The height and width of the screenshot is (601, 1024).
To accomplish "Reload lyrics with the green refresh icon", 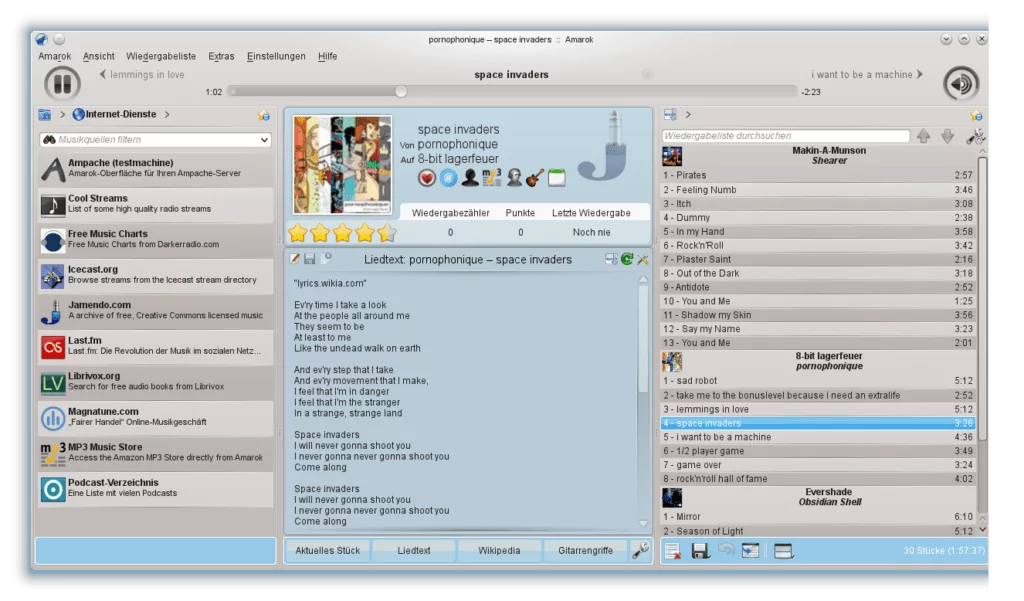I will tap(627, 259).
